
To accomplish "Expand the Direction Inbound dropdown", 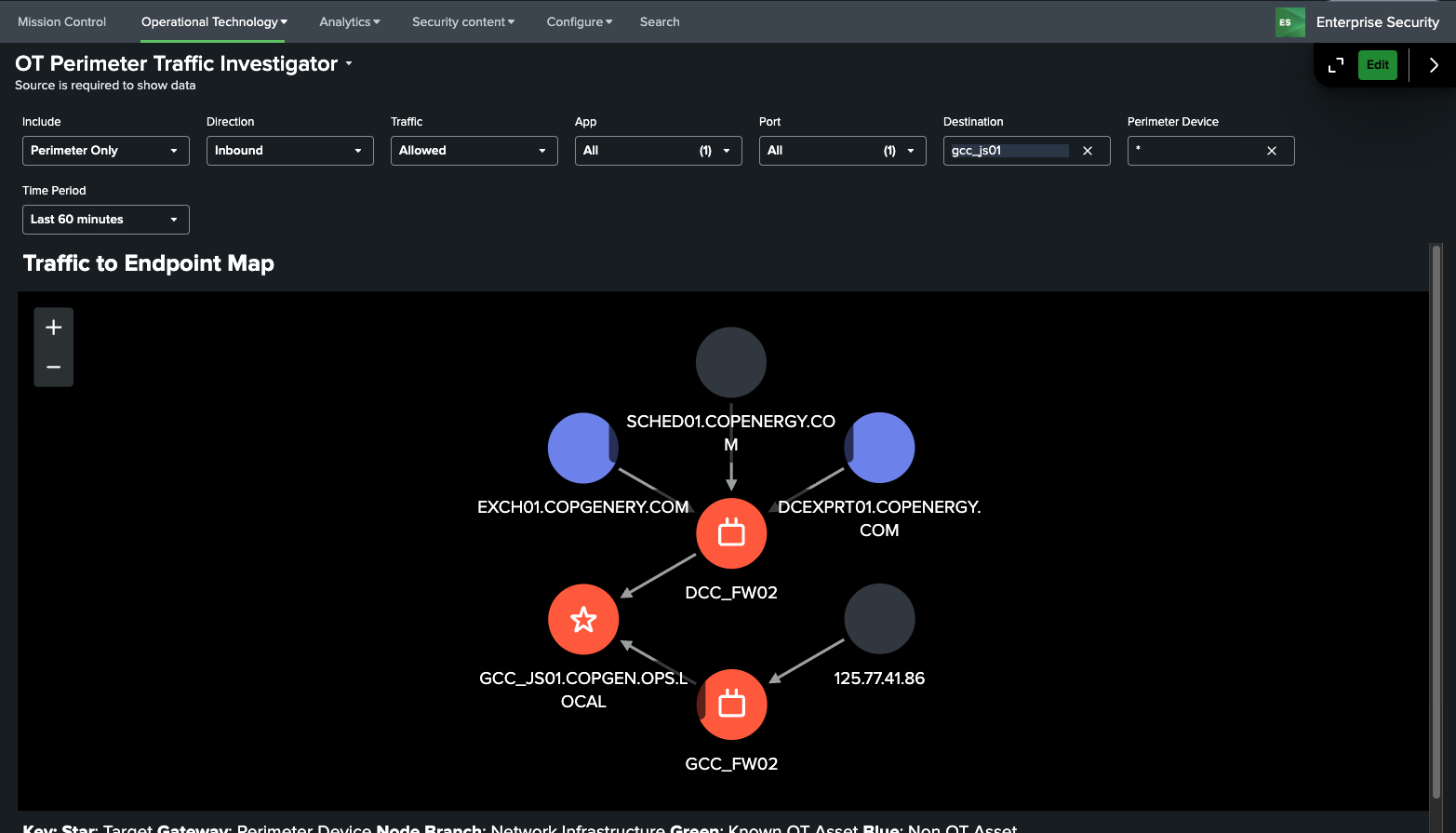I will tap(289, 151).
